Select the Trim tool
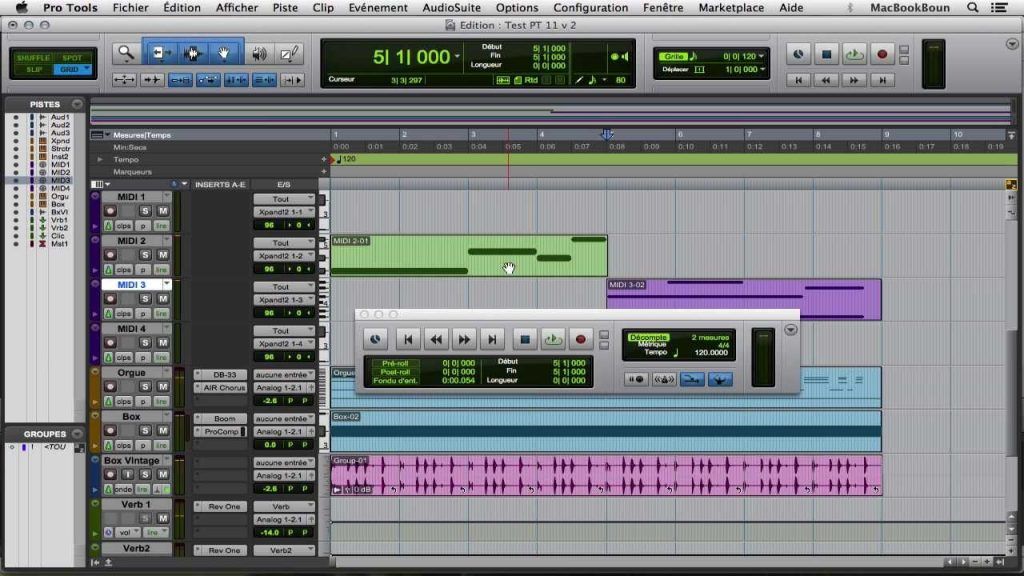The height and width of the screenshot is (576, 1024). tap(161, 54)
